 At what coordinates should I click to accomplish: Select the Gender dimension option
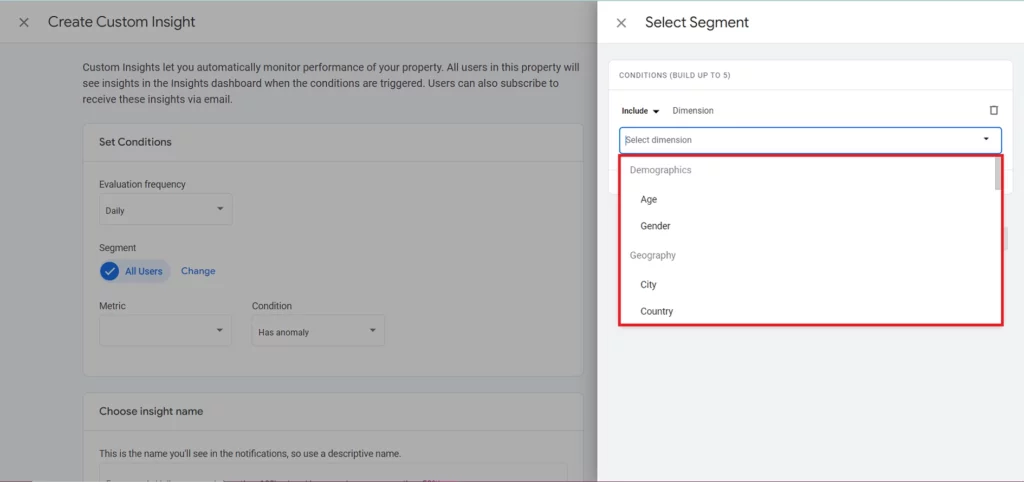coord(655,226)
